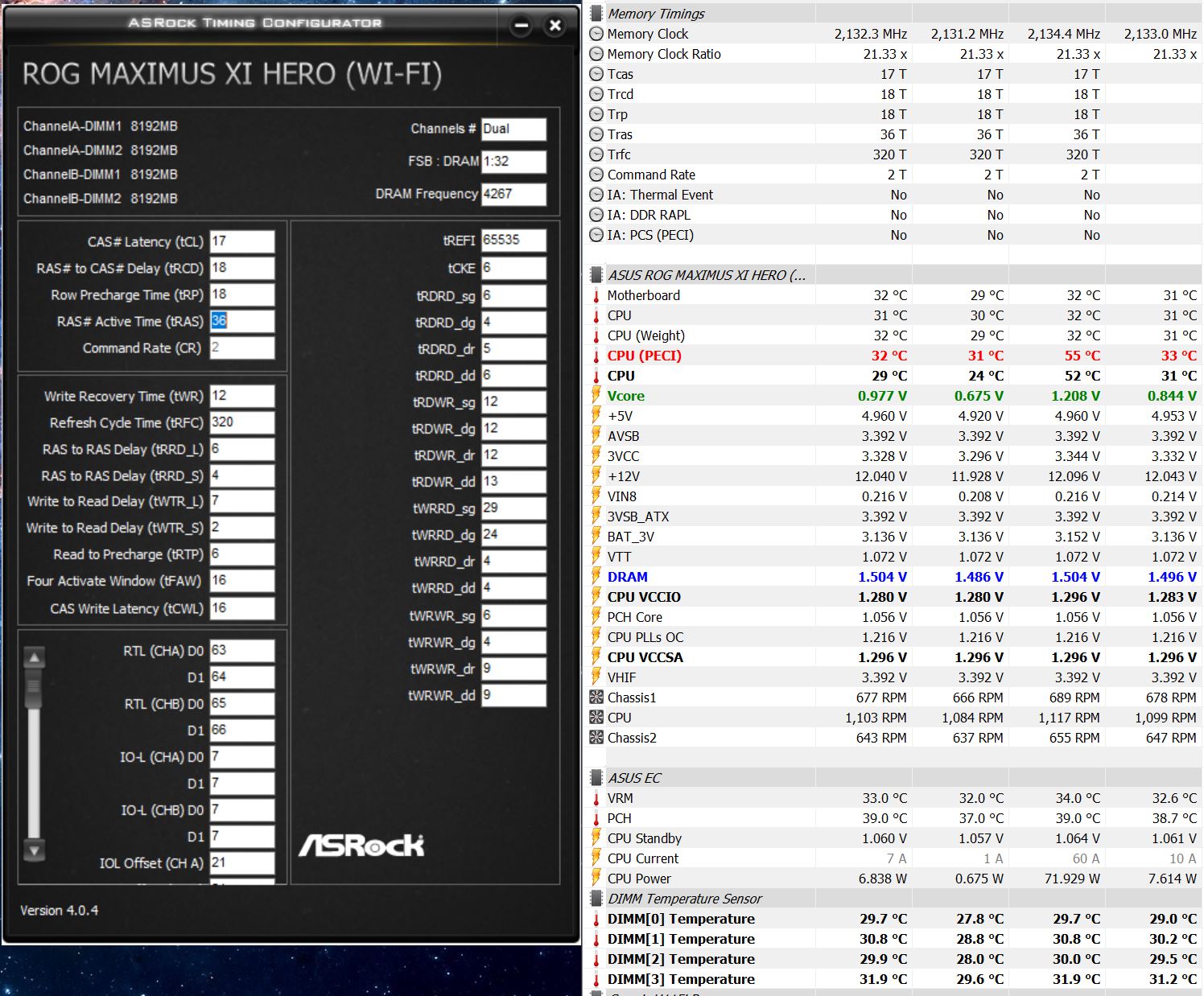Click the Memory Clock Ratio label
The width and height of the screenshot is (1204, 996).
[x=664, y=54]
